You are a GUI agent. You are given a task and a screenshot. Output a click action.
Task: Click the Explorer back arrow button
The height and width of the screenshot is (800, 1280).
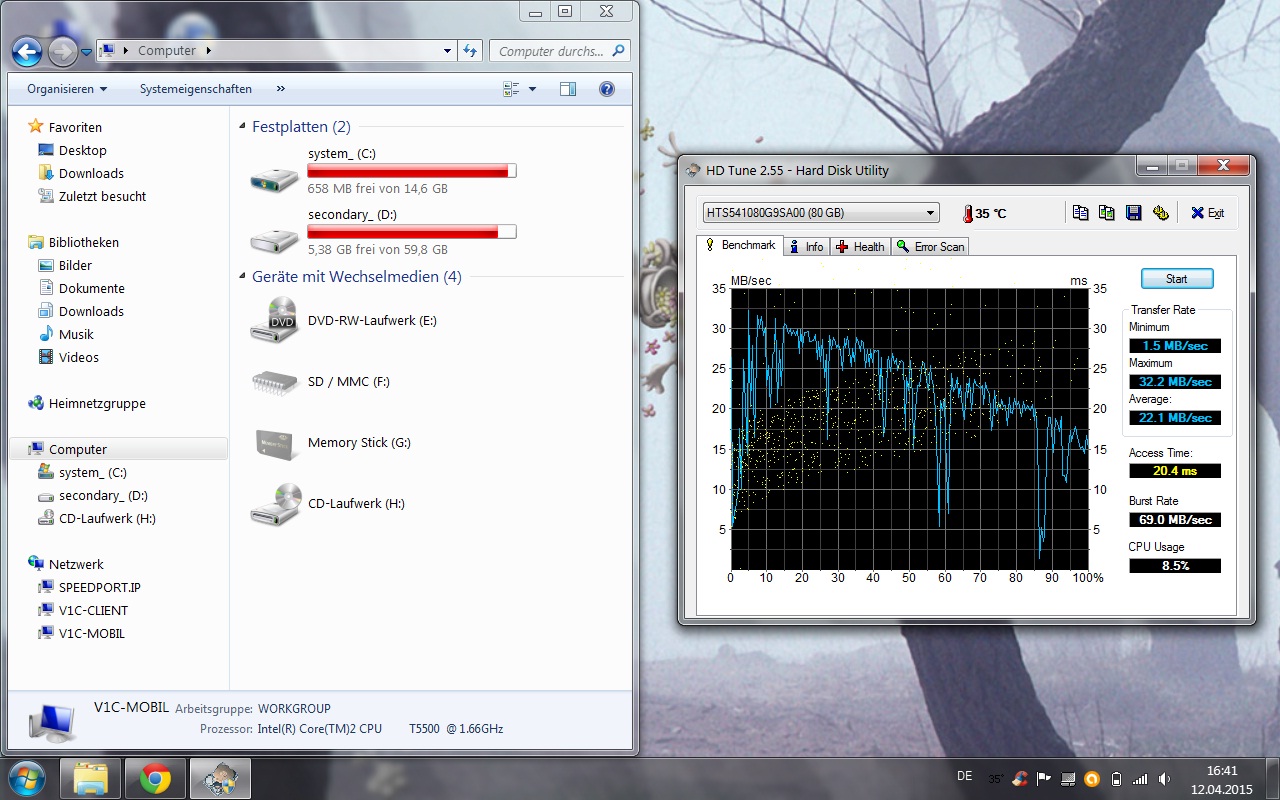point(27,51)
